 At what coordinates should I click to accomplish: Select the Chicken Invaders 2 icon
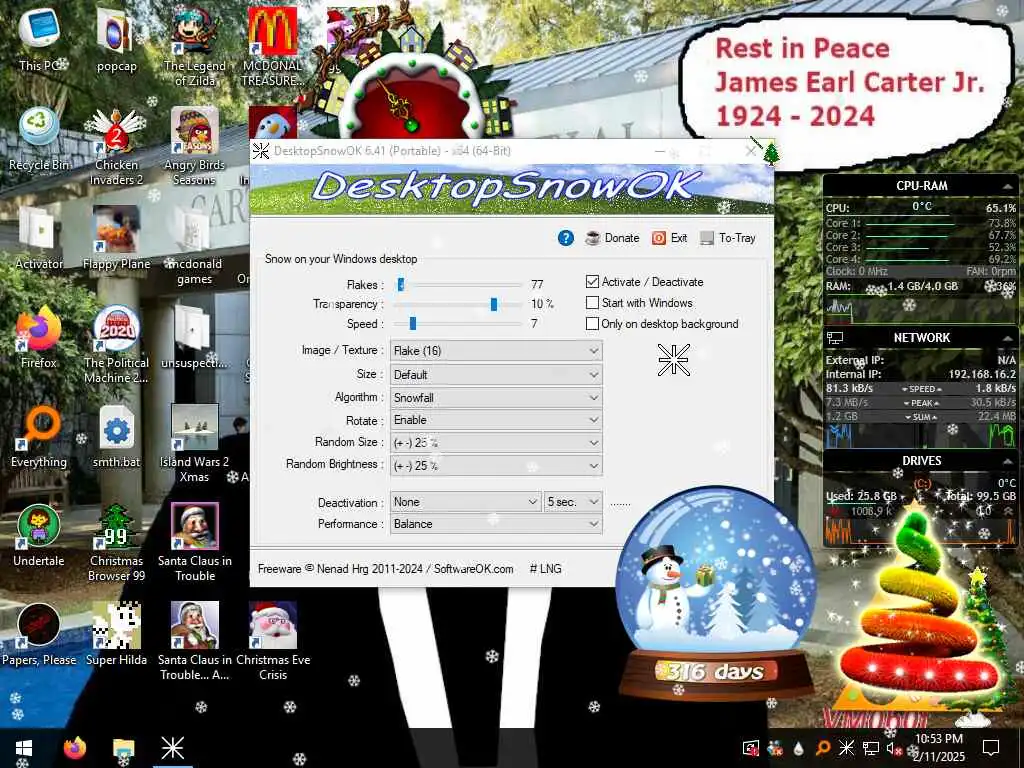coord(116,146)
